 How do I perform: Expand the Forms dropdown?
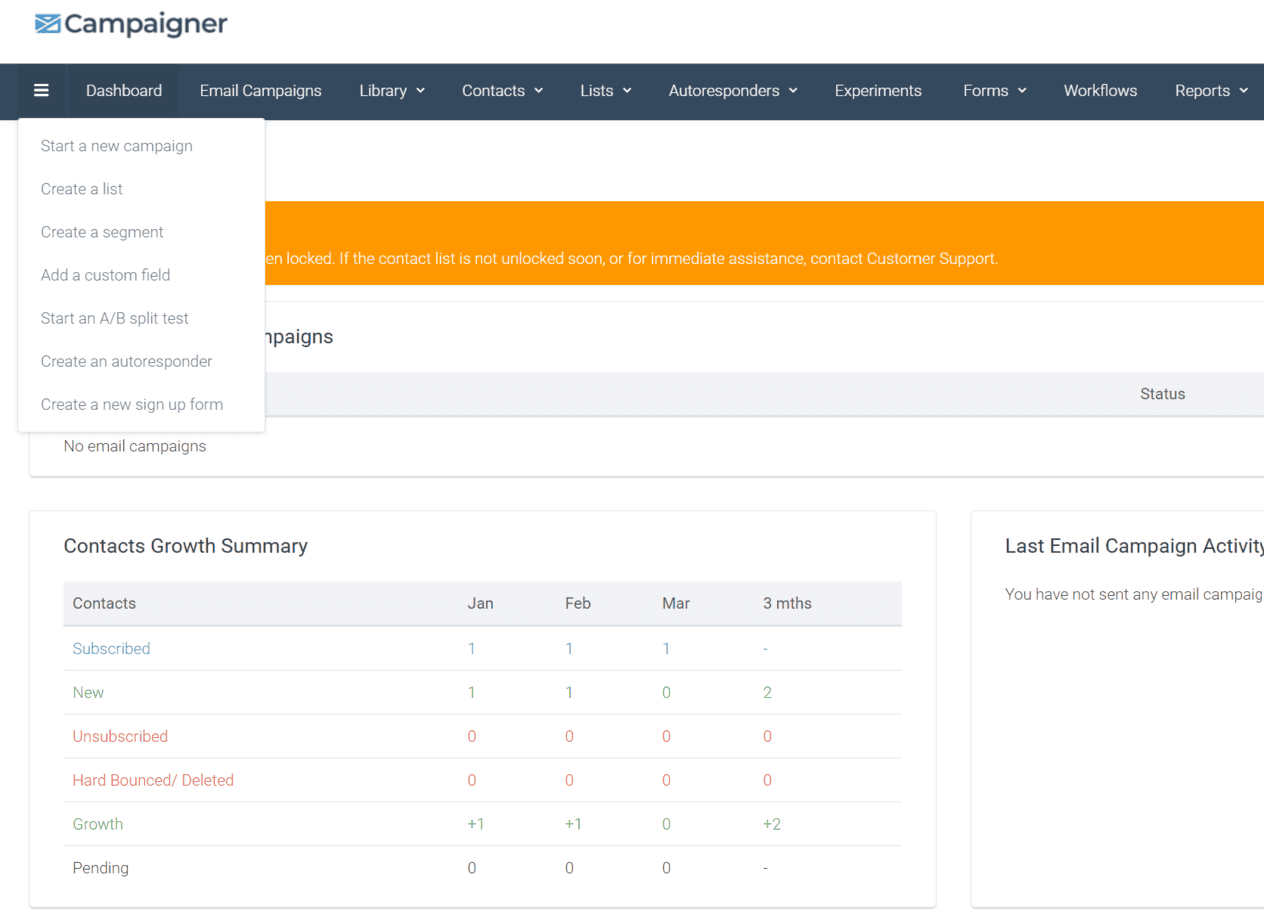coord(993,91)
